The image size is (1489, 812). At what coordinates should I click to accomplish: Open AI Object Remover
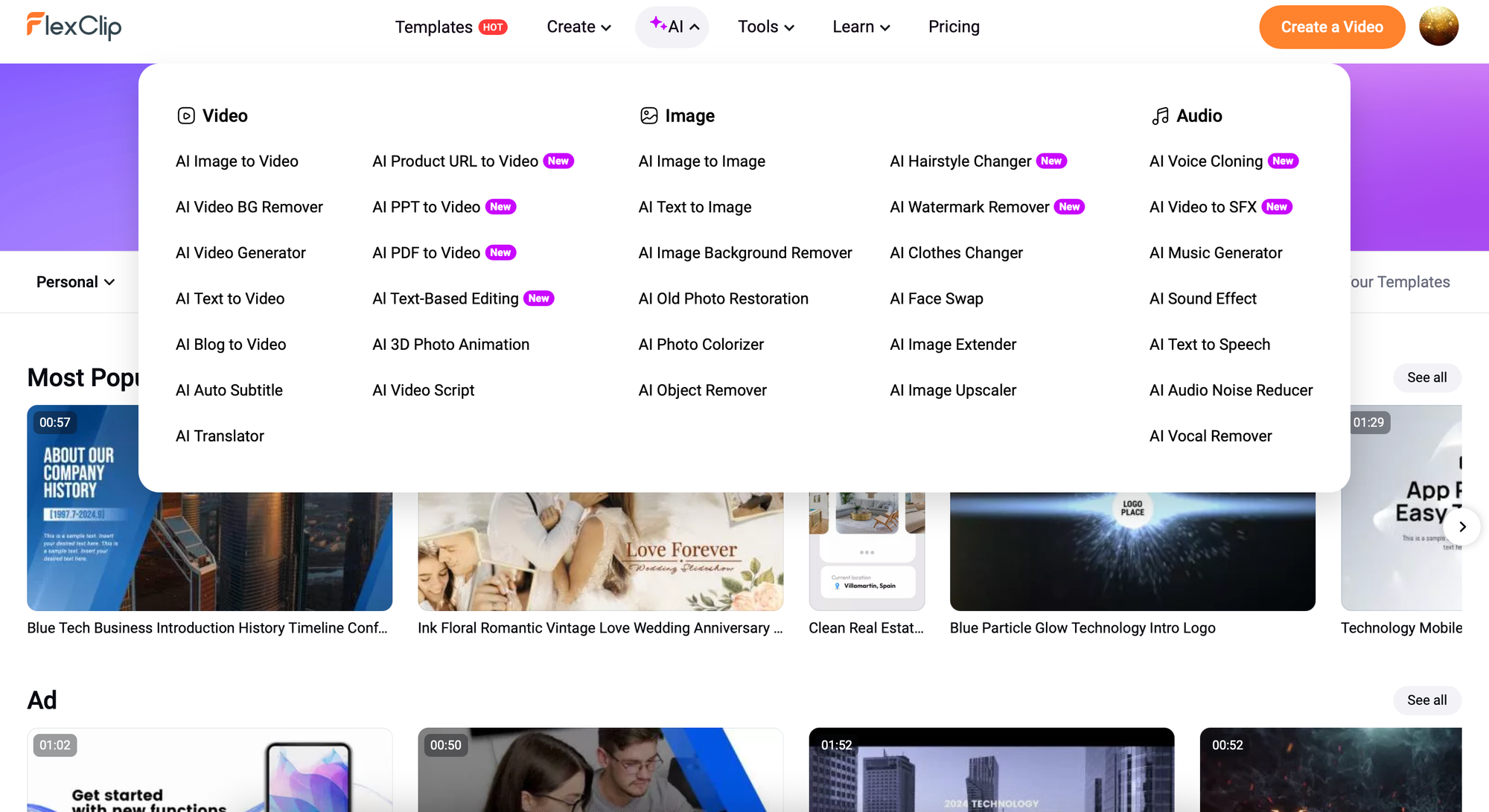[x=703, y=390]
